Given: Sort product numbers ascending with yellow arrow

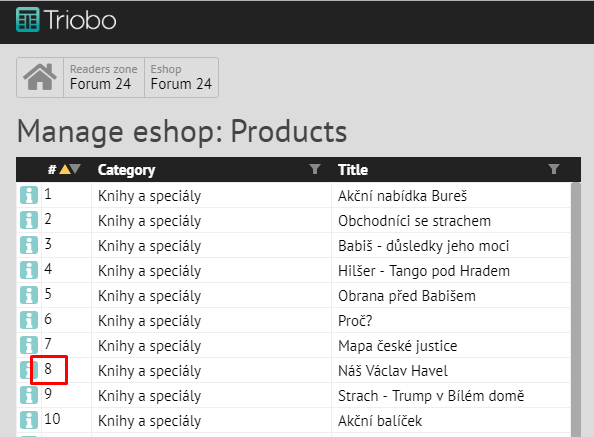Looking at the screenshot, I should tap(65, 169).
